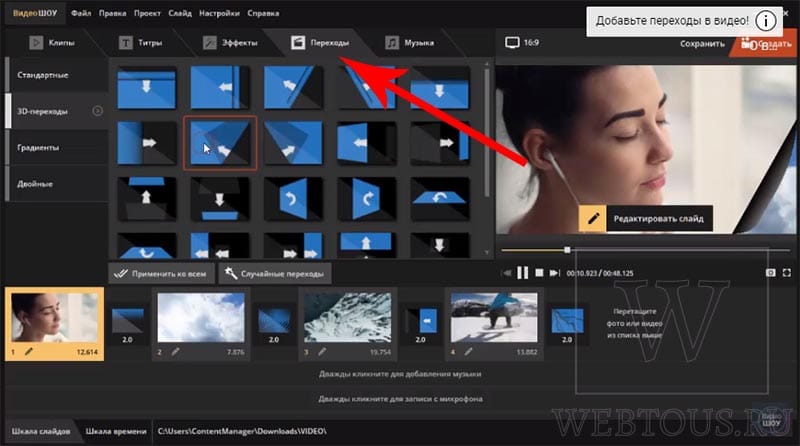
Task: Pause the video preview playback
Action: coord(522,273)
